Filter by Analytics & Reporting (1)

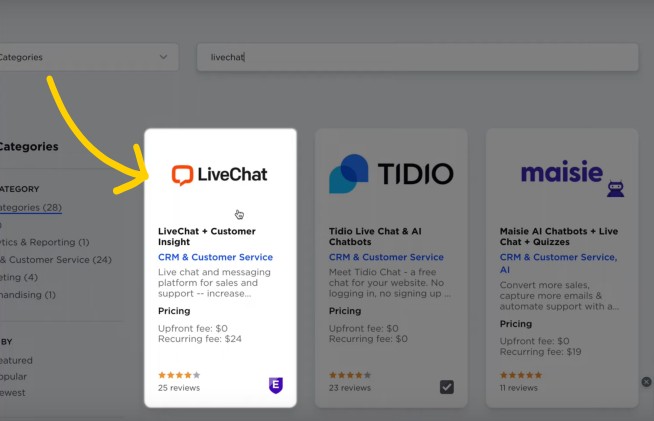point(45,242)
